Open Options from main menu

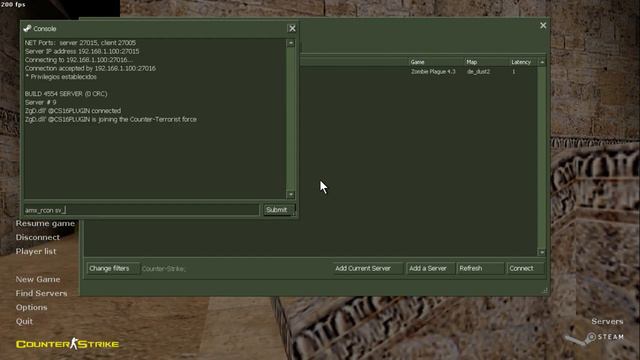[31, 307]
